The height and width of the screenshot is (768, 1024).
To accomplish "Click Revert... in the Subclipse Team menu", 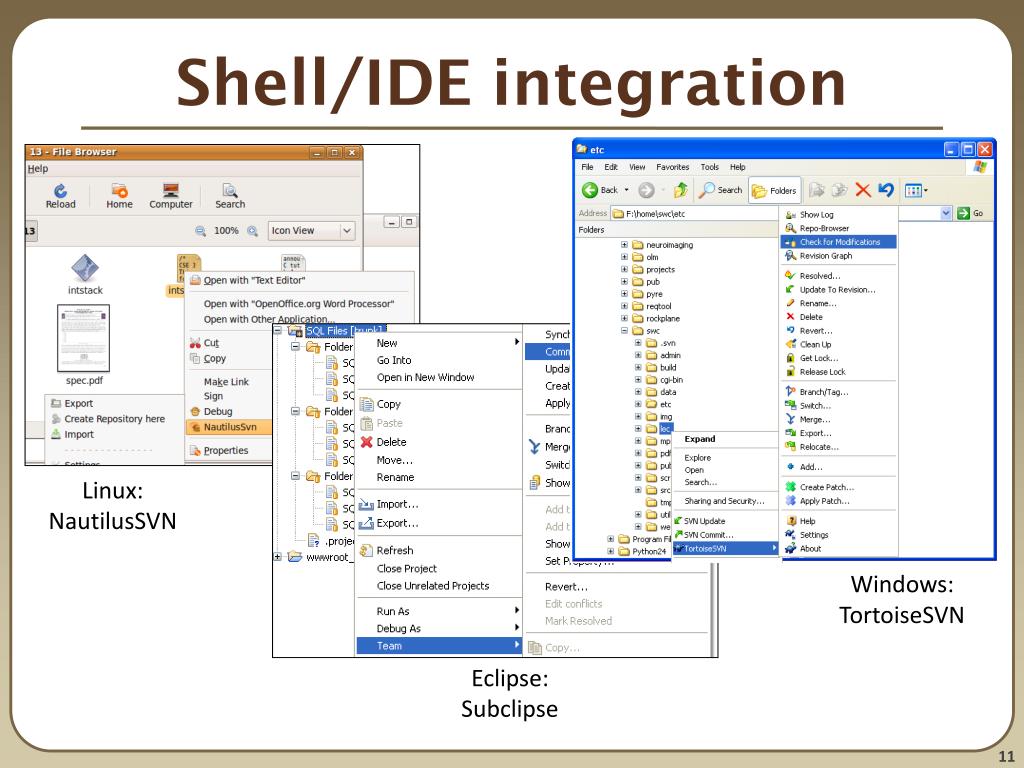I will [566, 586].
